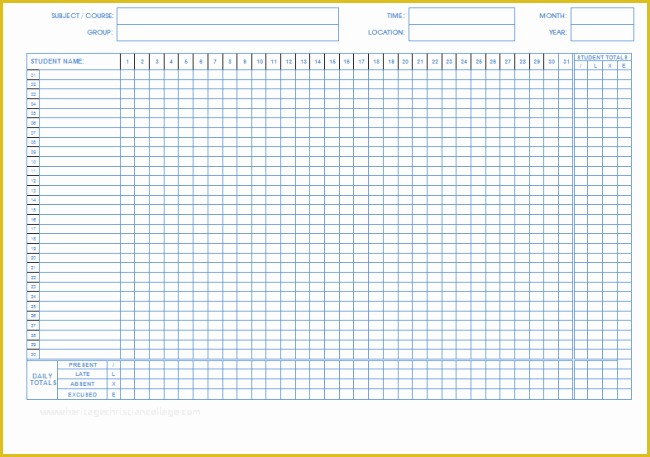Viewport: 650px width, 457px height.
Task: Select the day 4 column header
Action: [171, 61]
